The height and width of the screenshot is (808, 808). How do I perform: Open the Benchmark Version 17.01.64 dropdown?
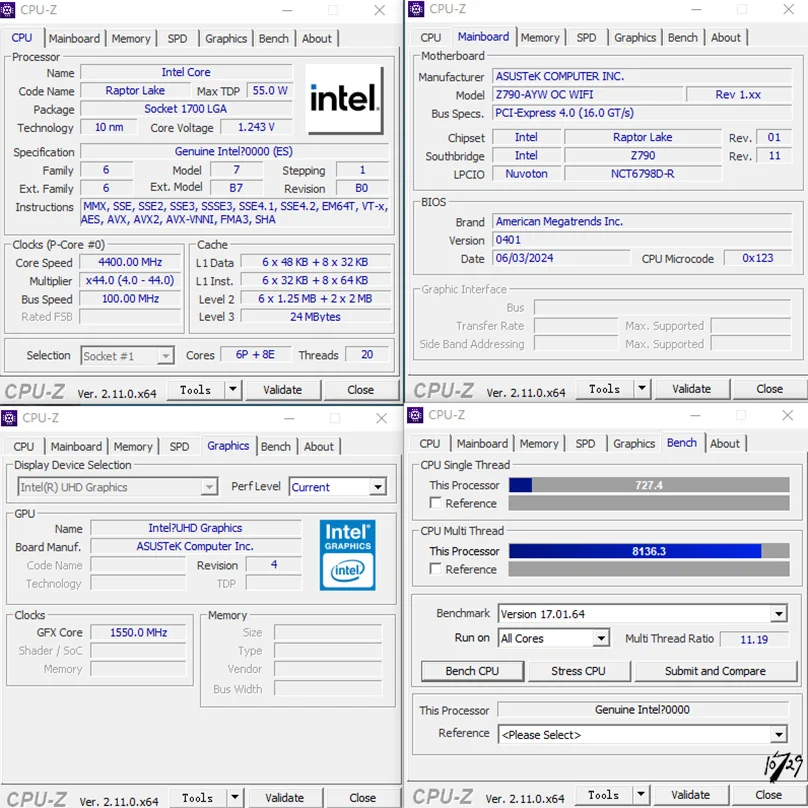click(x=777, y=613)
